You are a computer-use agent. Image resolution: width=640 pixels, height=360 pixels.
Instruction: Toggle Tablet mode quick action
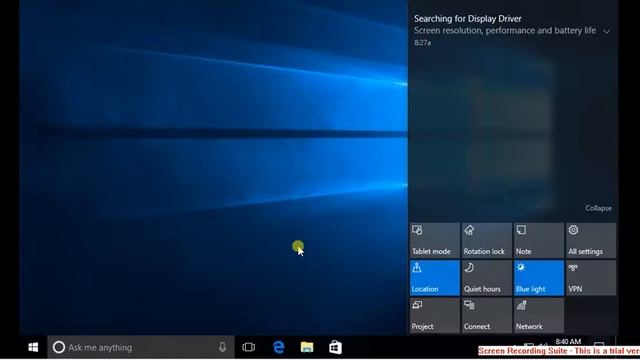[435, 240]
